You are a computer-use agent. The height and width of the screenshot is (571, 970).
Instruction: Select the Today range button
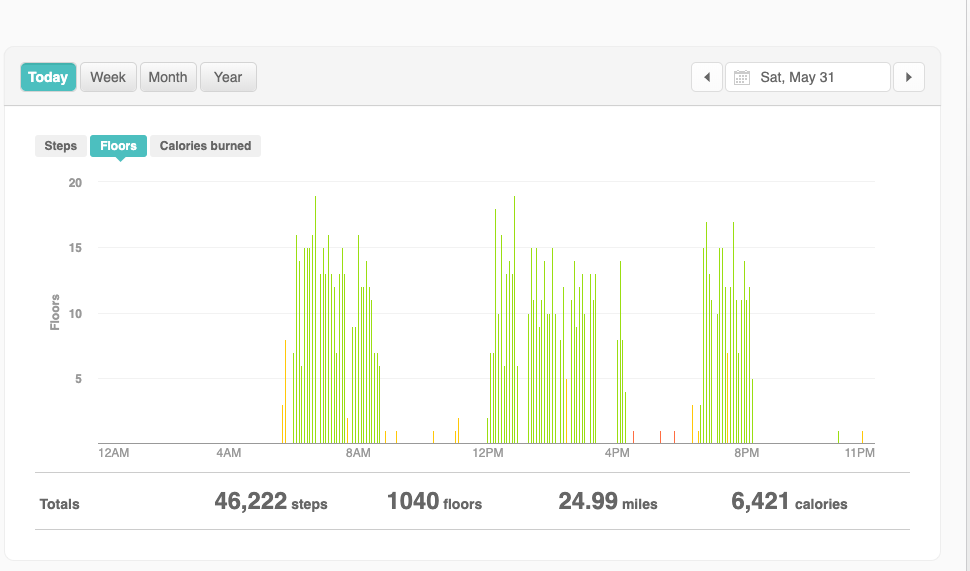point(48,77)
